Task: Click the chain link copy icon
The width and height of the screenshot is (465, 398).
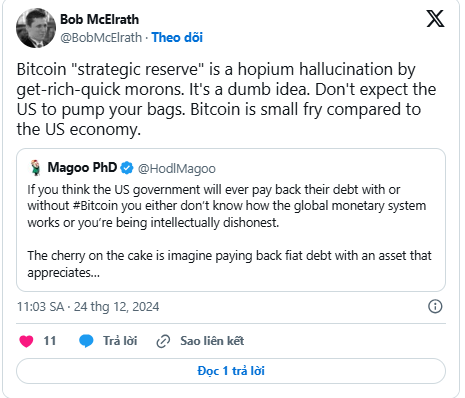Action: (x=163, y=341)
